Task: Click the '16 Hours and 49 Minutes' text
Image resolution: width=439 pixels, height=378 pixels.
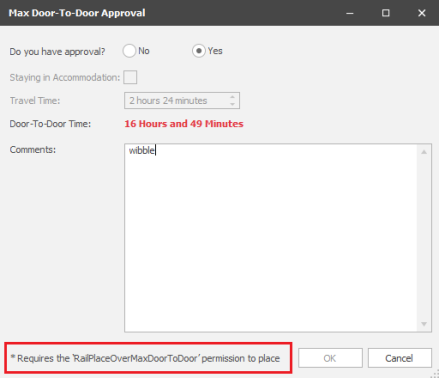Action: [184, 124]
